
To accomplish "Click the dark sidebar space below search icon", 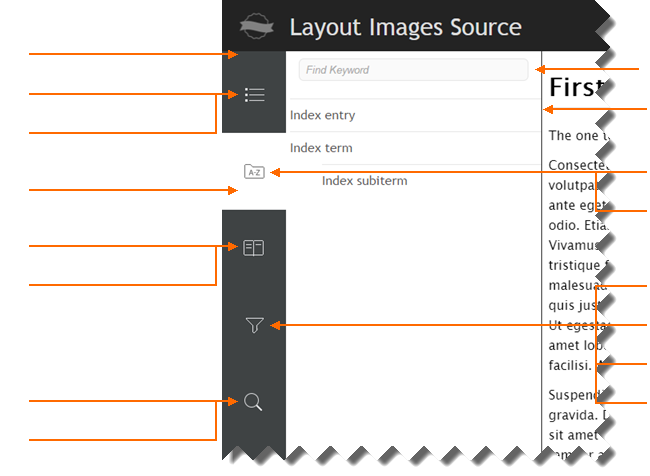I will (x=254, y=440).
